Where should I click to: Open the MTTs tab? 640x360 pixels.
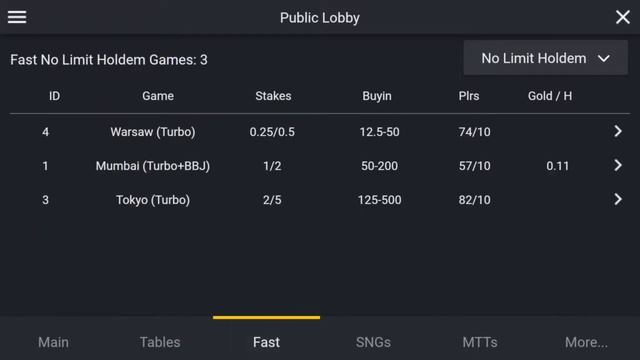click(x=480, y=342)
